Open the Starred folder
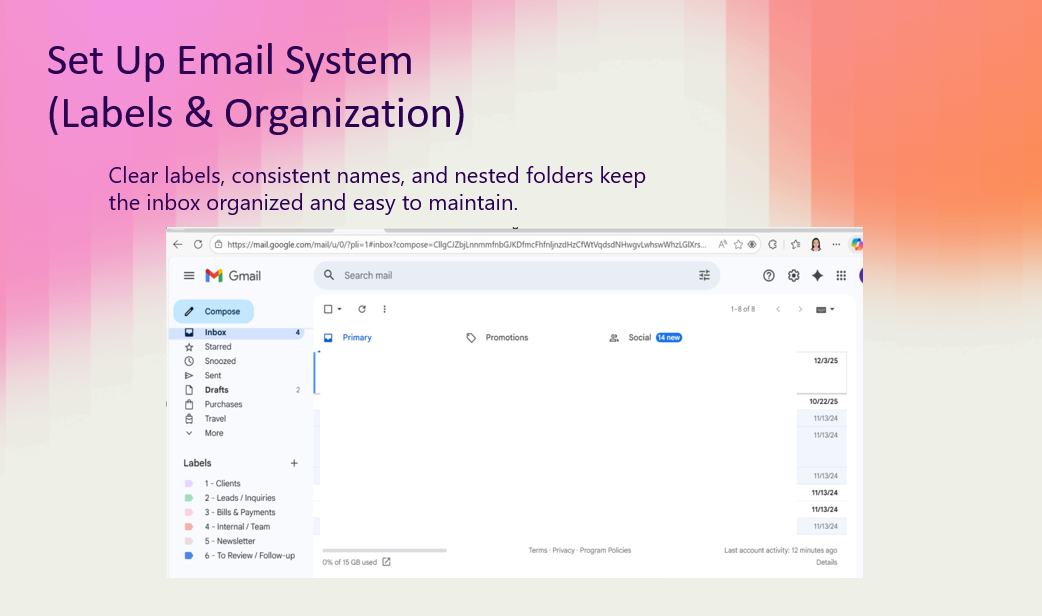 coord(238,347)
